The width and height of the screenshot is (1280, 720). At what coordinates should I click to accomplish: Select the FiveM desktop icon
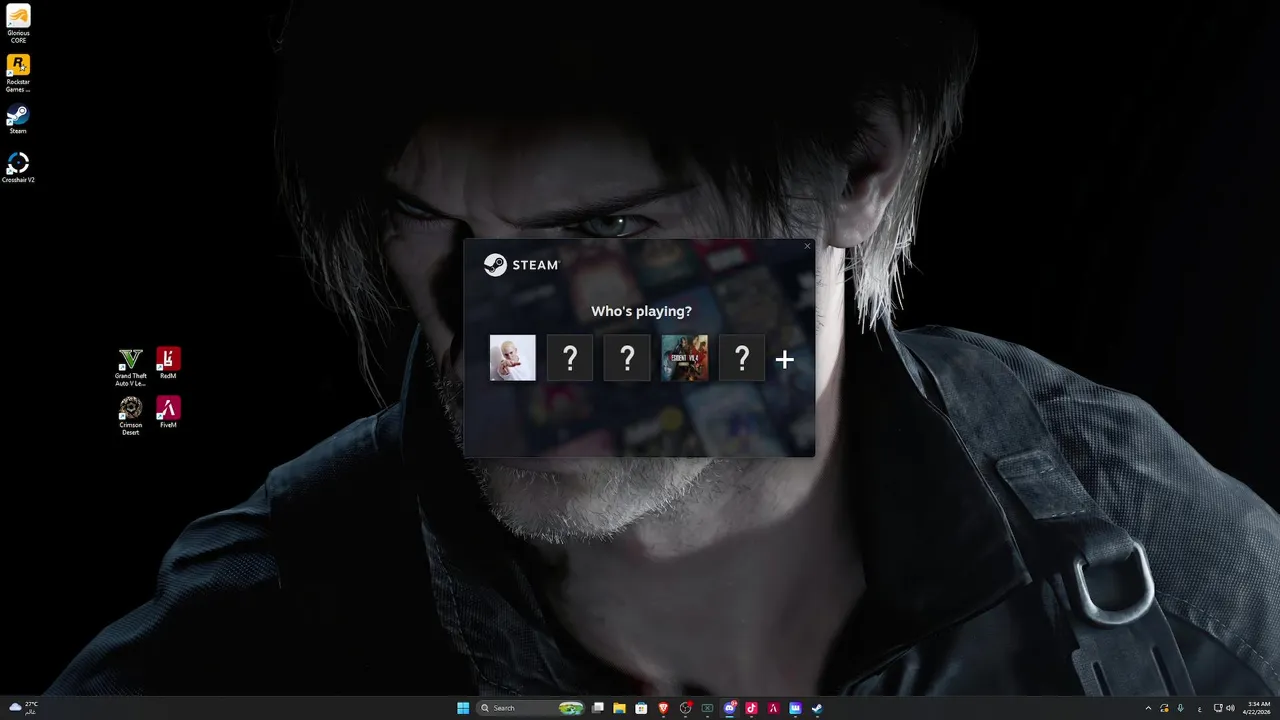coord(168,412)
